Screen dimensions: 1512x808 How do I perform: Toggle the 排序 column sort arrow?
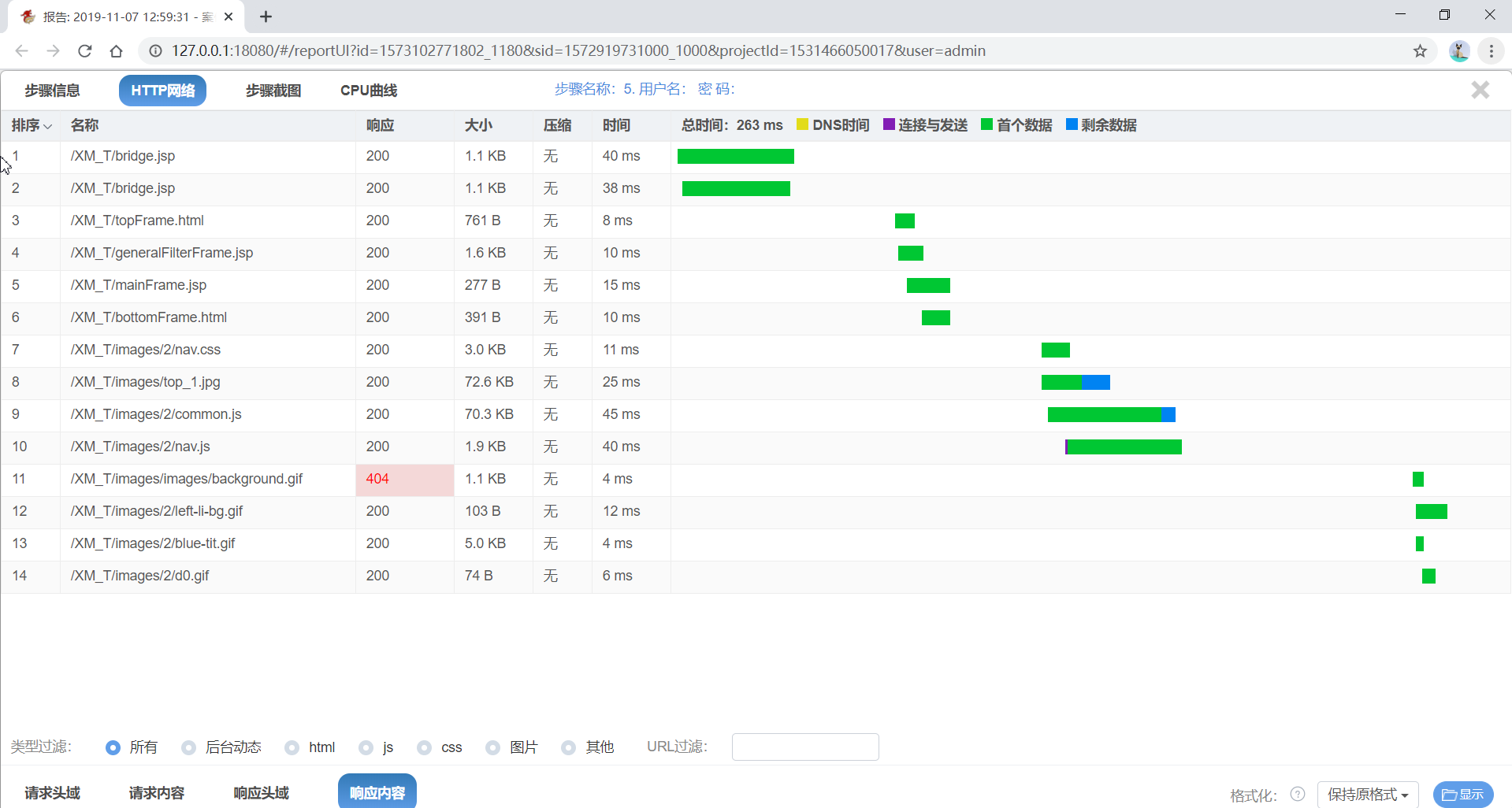pos(48,126)
